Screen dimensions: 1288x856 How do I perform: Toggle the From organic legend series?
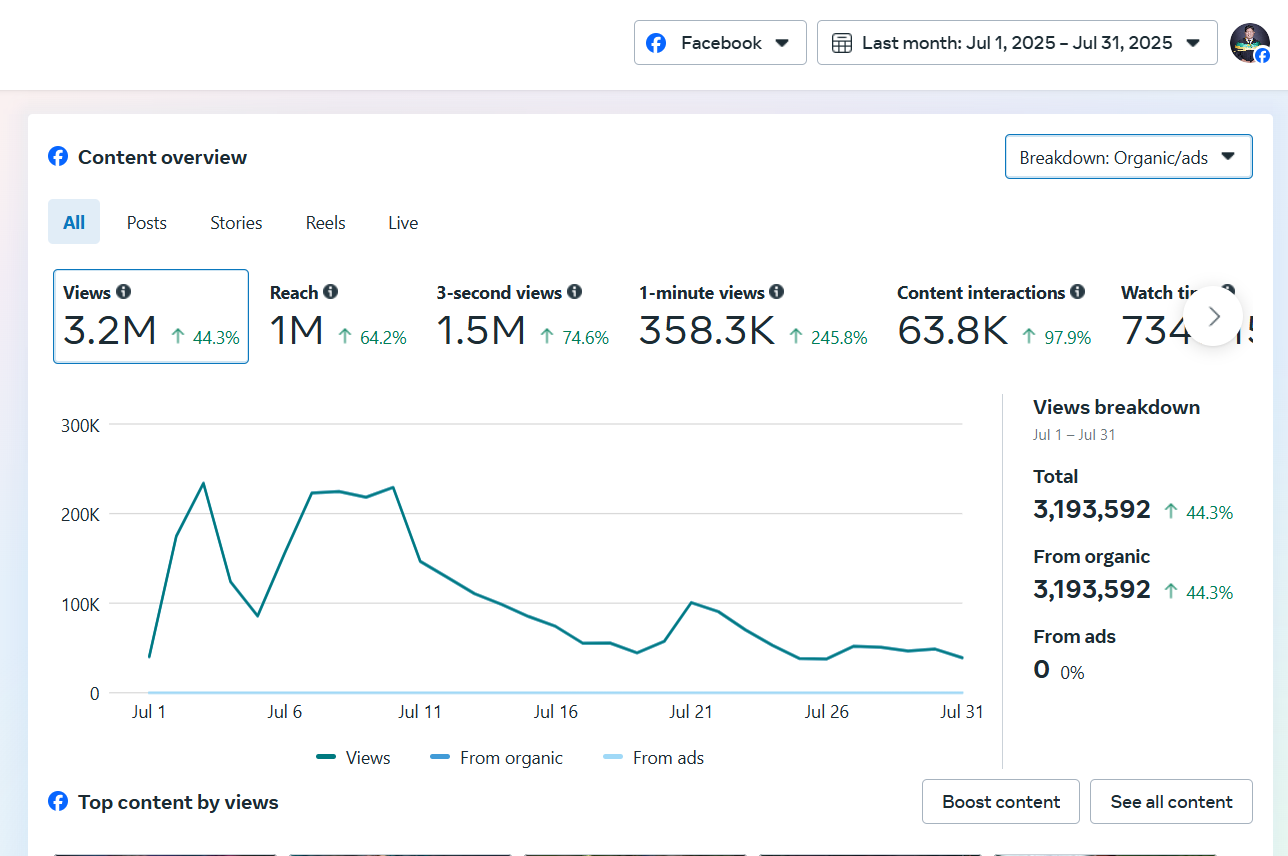tap(497, 758)
